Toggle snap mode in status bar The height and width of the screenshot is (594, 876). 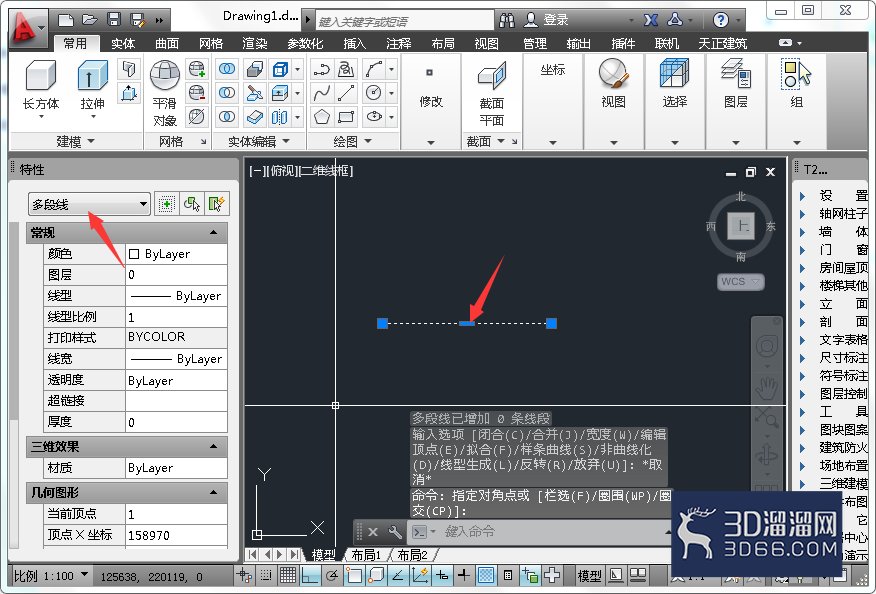click(x=266, y=575)
